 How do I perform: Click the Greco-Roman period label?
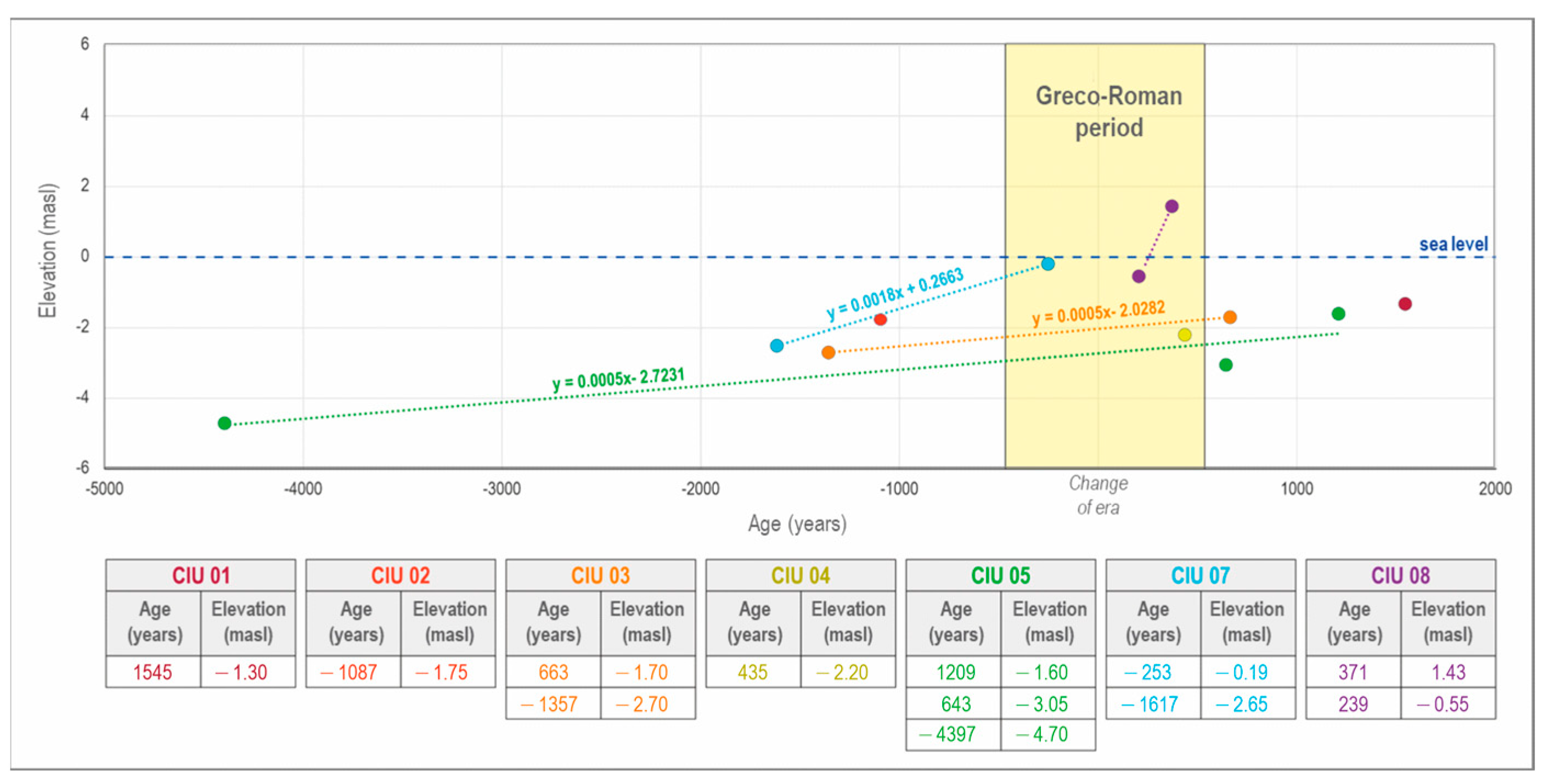(x=1109, y=112)
